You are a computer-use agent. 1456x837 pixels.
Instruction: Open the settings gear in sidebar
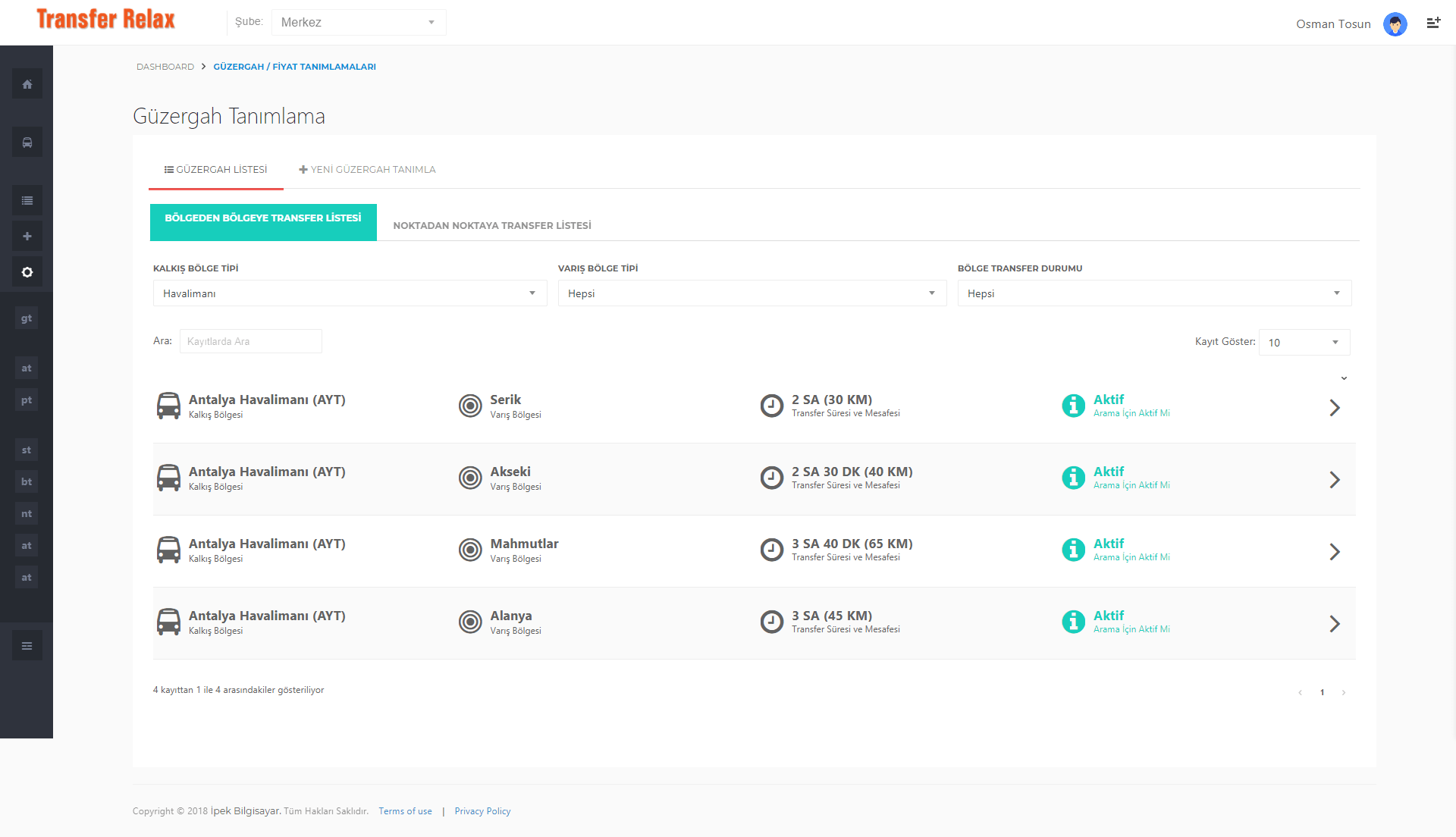[27, 272]
